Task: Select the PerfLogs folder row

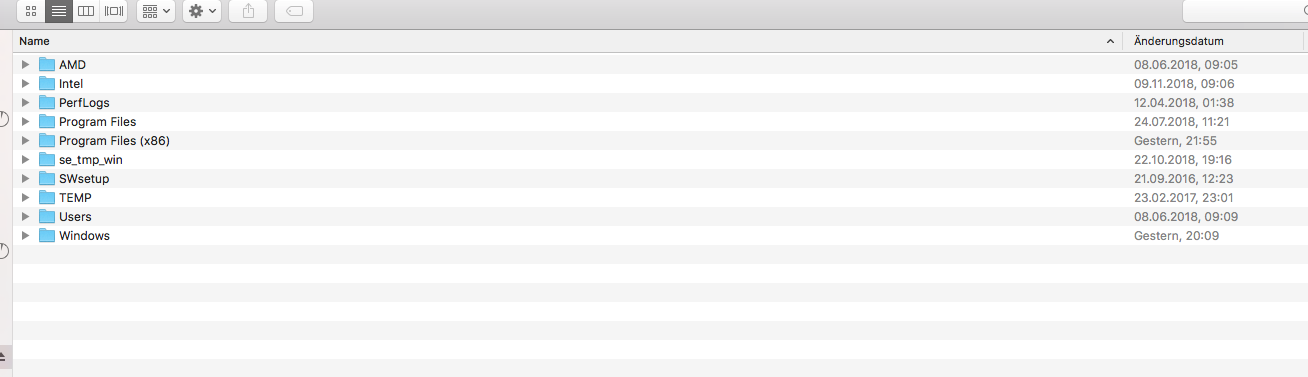Action: 660,103
